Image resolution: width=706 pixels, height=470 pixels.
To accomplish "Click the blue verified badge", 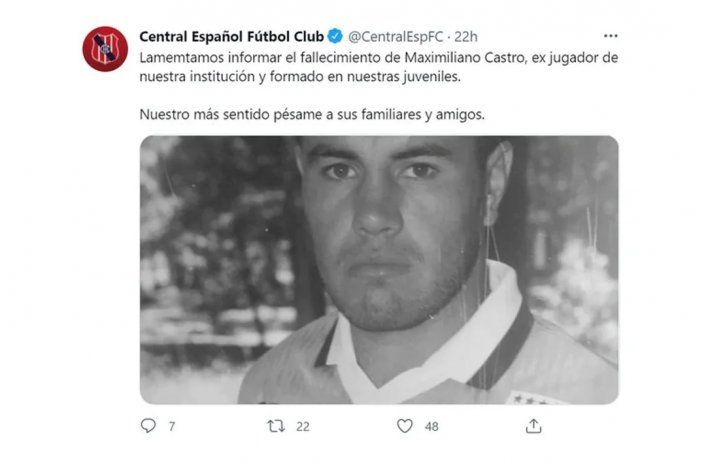I will tap(335, 36).
